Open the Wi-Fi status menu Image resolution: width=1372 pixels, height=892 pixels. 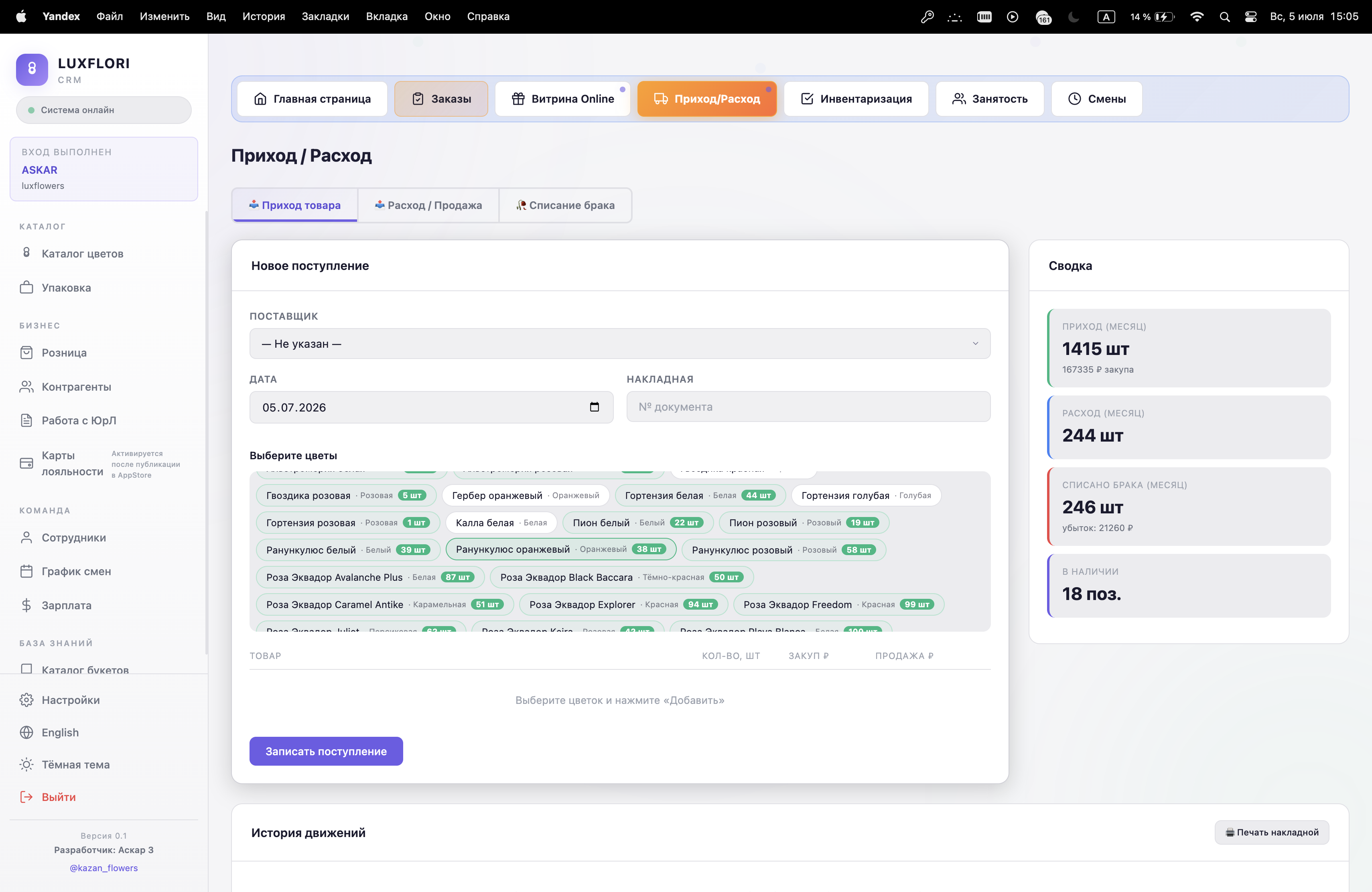(x=1197, y=17)
